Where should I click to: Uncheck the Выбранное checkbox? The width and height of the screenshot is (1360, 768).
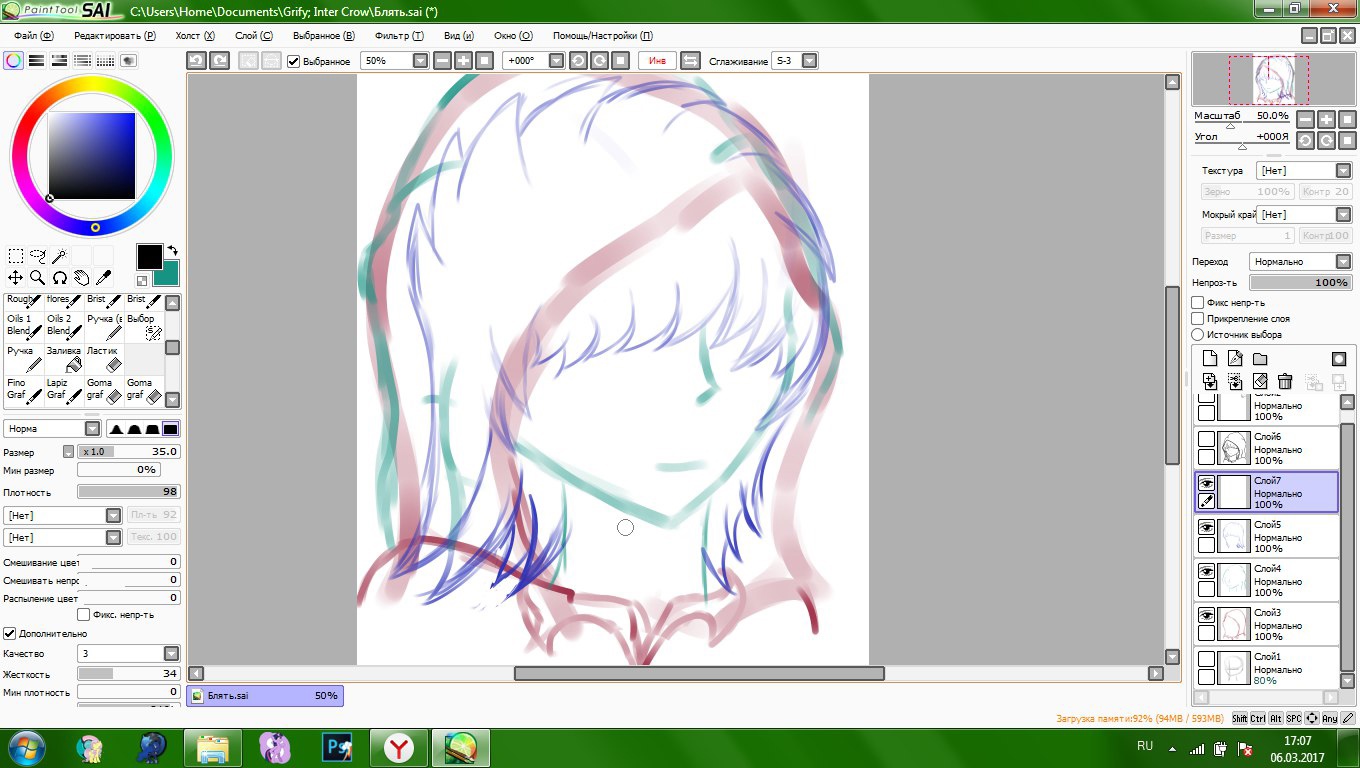294,61
